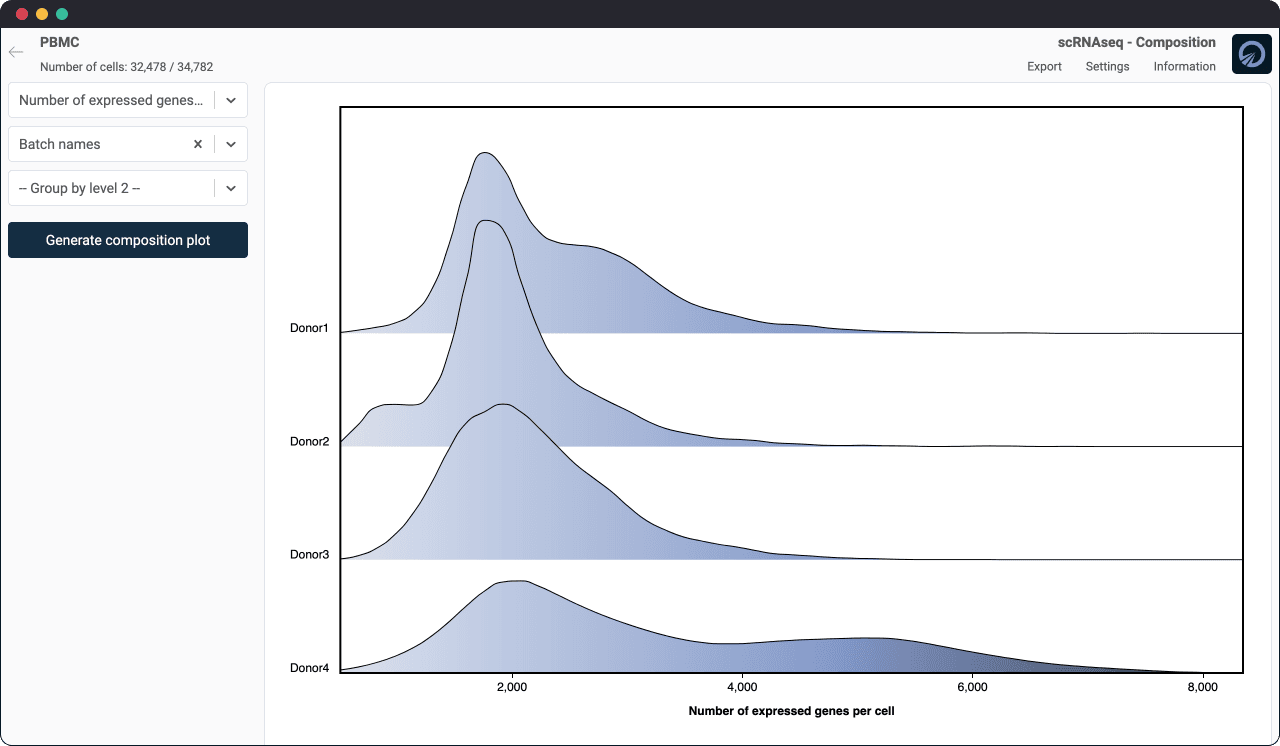This screenshot has height=746, width=1280.
Task: Click the yellow minimize window button
Action: (x=42, y=14)
